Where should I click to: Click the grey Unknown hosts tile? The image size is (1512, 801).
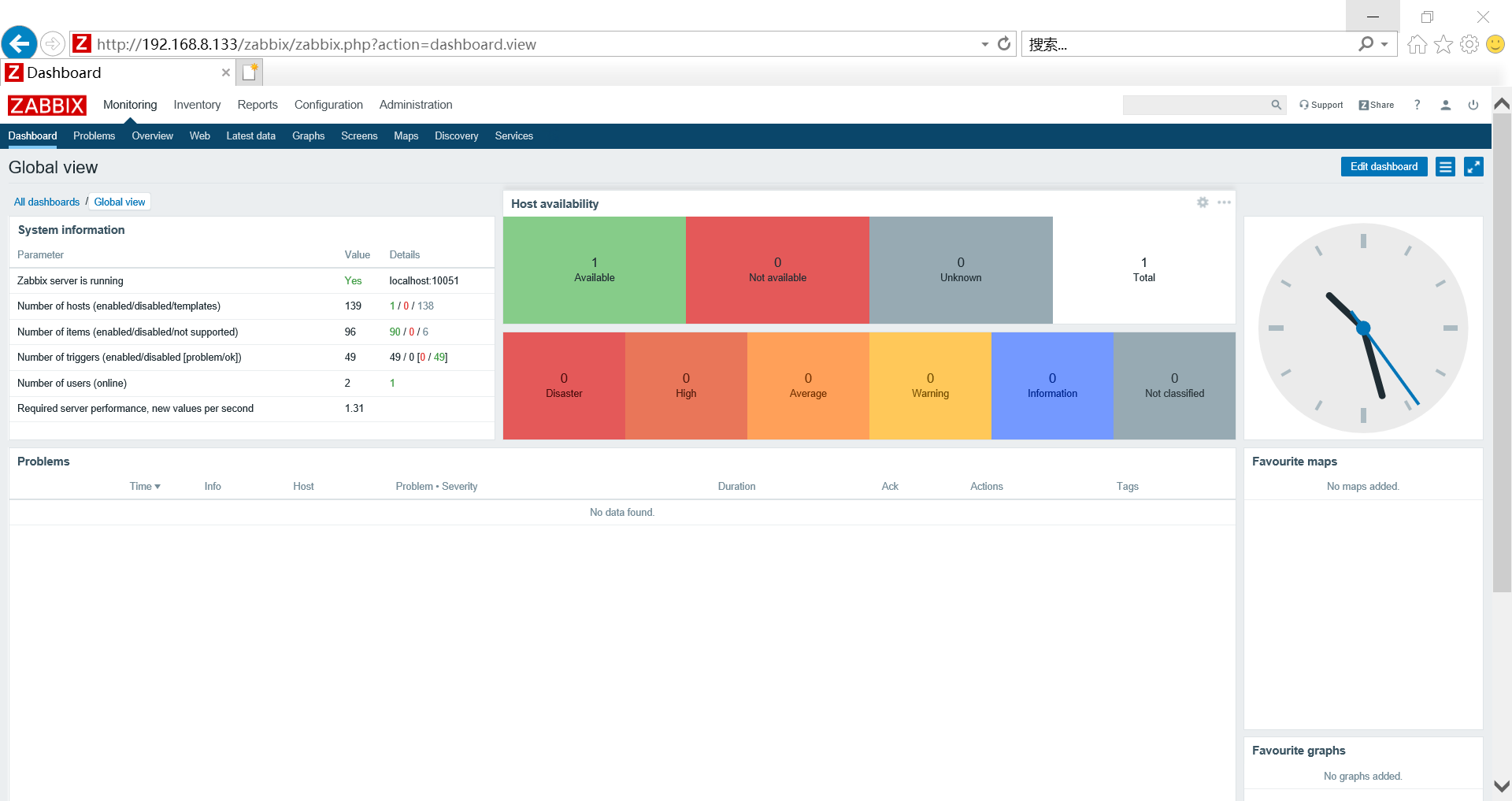[x=961, y=270]
